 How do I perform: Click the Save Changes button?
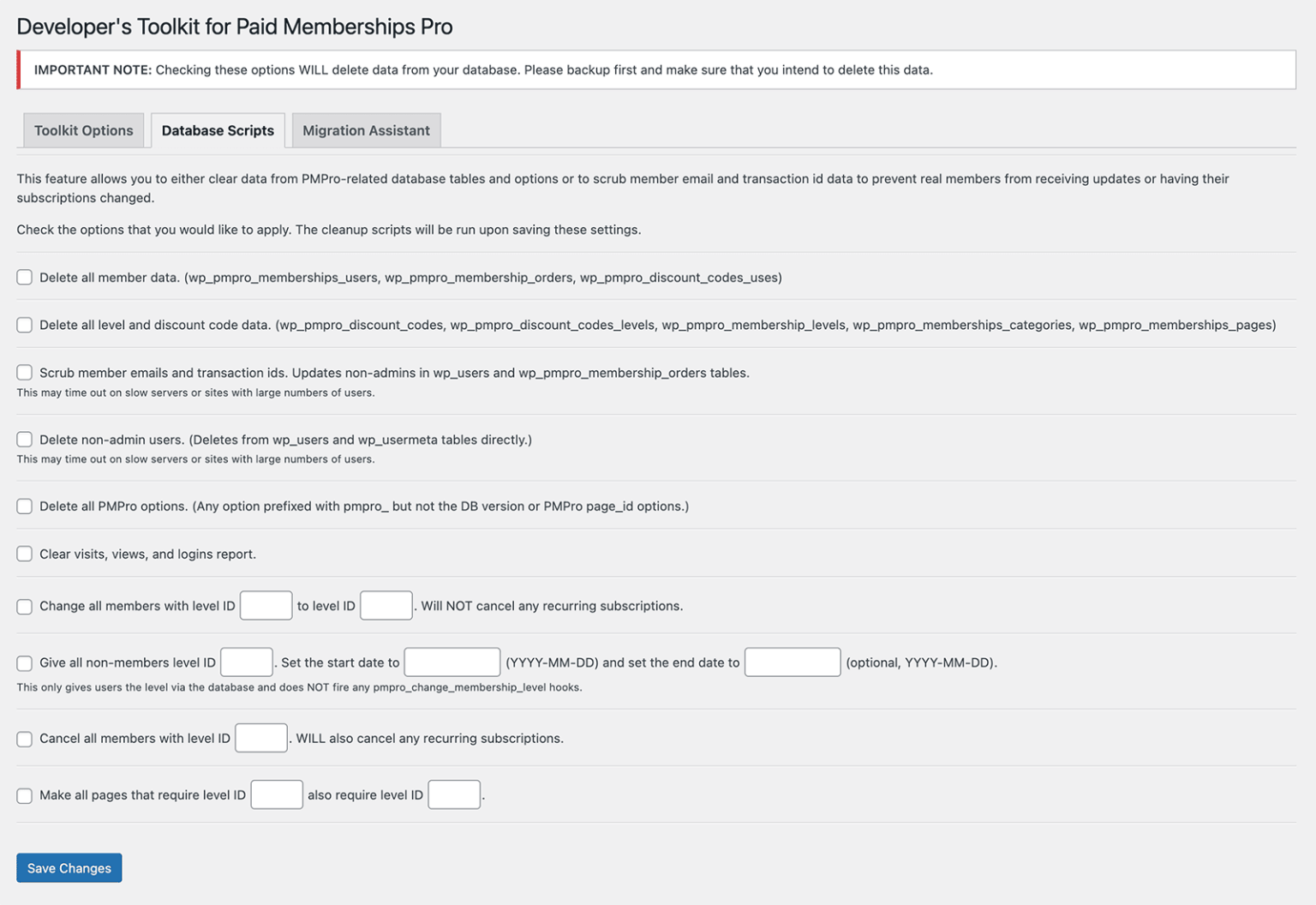pyautogui.click(x=69, y=867)
